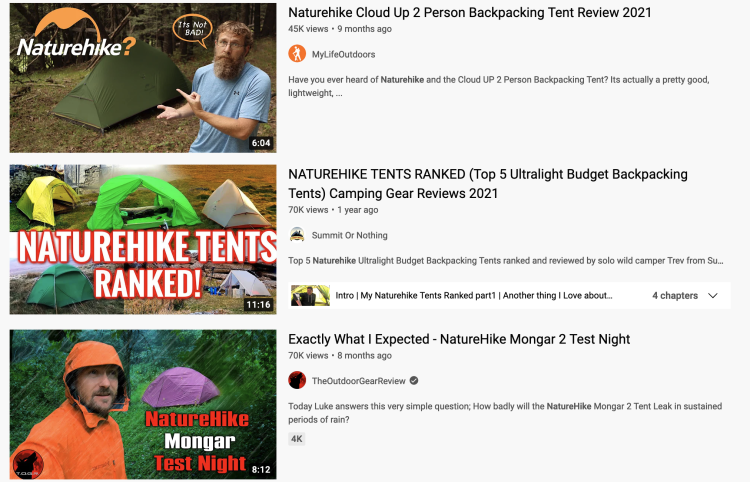Click verified badge next to TheOutdoorGearReview
The image size is (750, 482).
pyautogui.click(x=414, y=381)
